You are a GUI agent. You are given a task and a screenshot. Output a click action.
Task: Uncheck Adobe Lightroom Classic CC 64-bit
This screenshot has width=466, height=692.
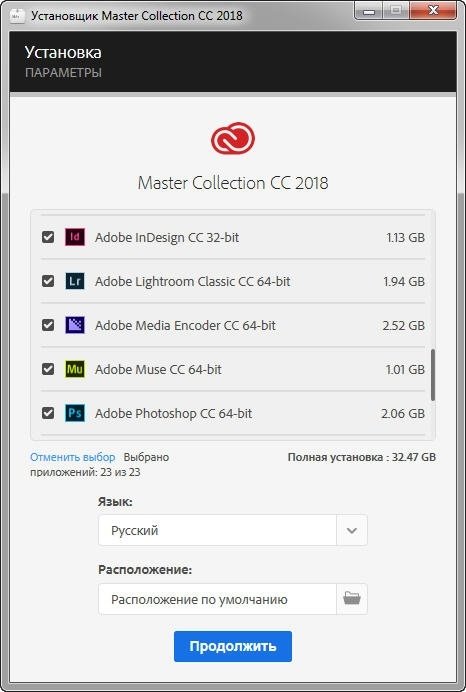(48, 281)
